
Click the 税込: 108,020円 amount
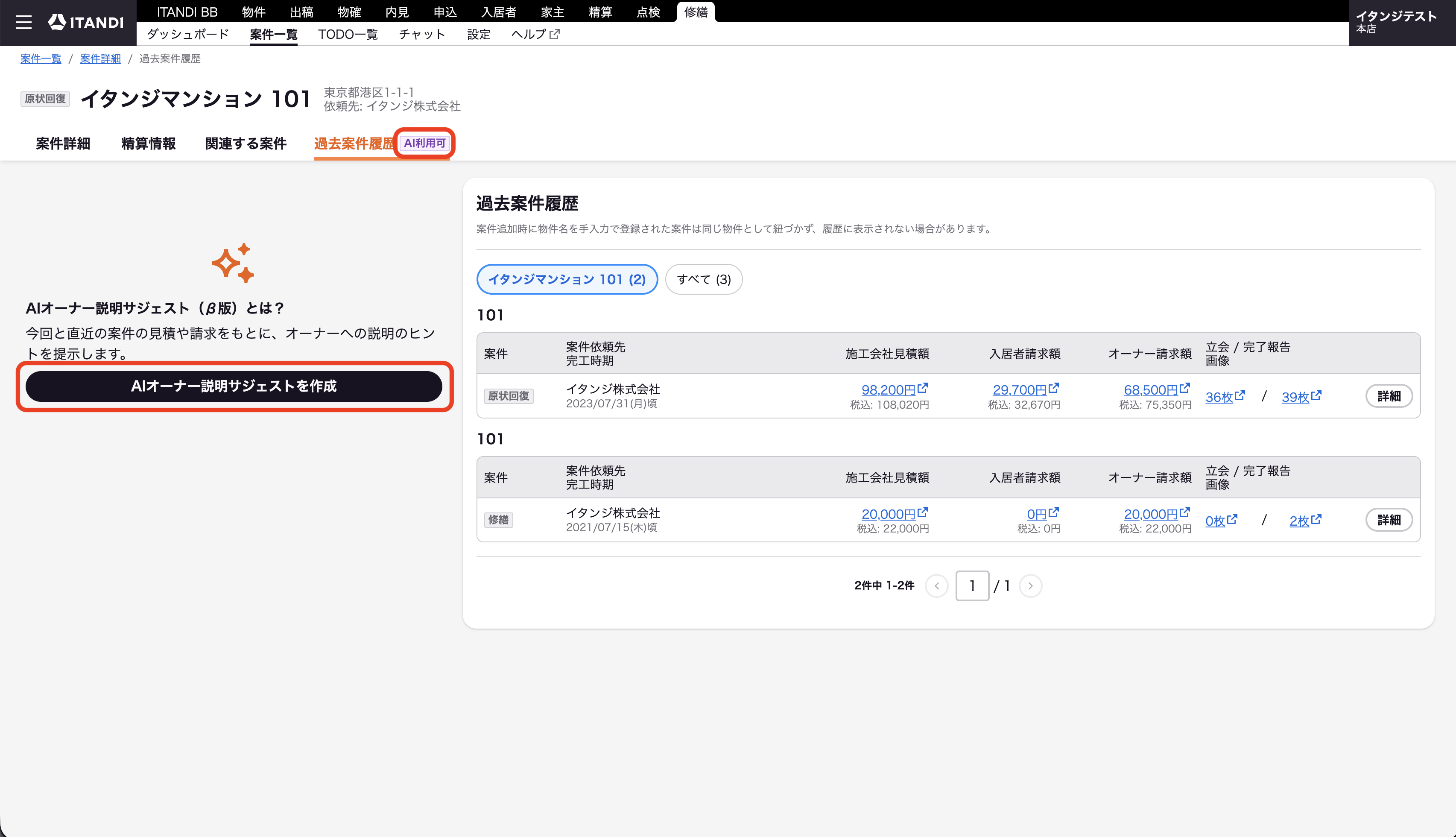click(x=889, y=405)
